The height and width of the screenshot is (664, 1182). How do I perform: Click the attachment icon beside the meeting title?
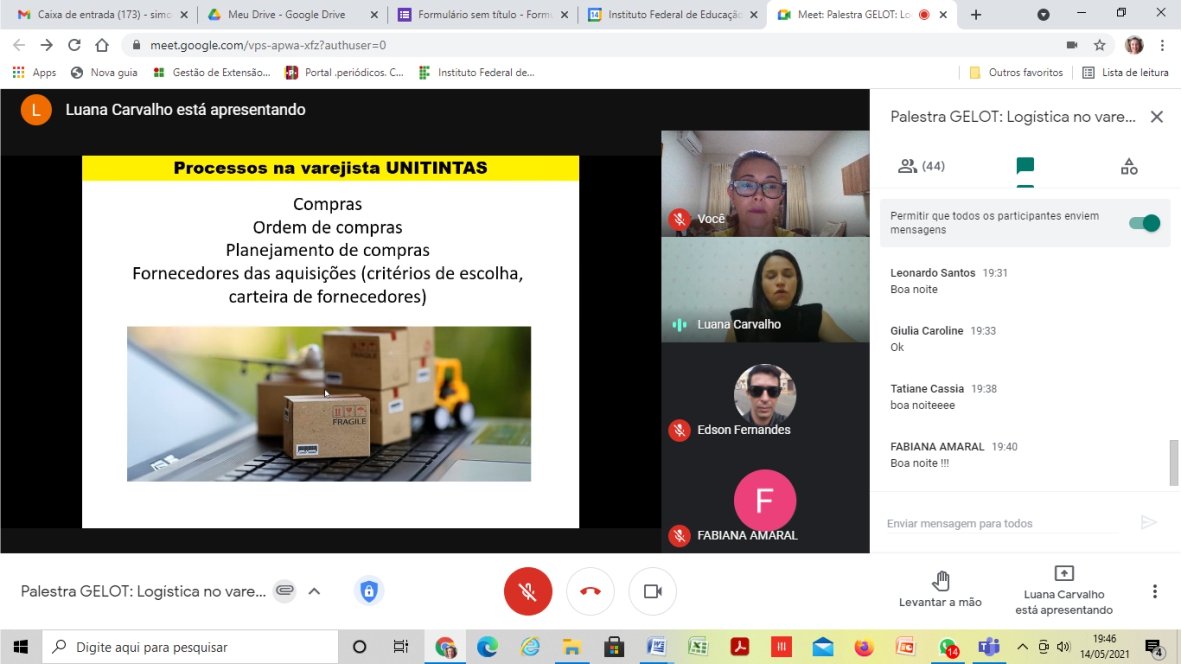tap(285, 591)
